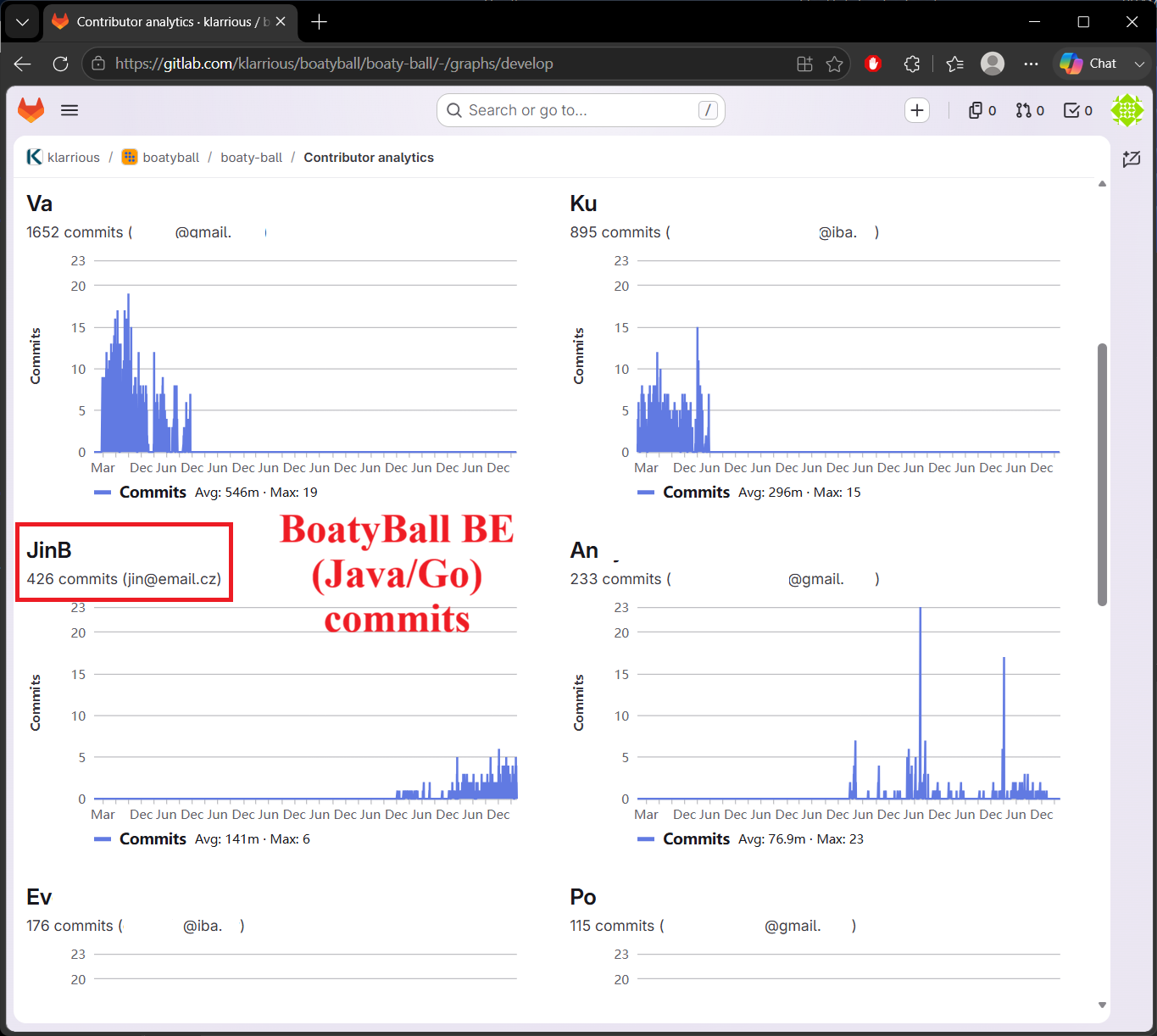Expand the Copilot Chat dropdown arrow
Image resolution: width=1157 pixels, height=1036 pixels.
(x=1139, y=64)
